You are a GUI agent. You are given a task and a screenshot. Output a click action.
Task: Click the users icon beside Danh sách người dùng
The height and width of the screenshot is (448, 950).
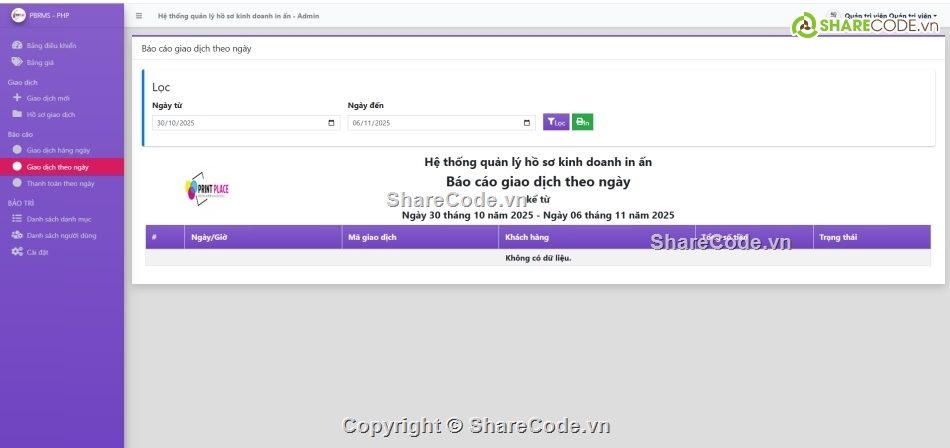click(17, 235)
